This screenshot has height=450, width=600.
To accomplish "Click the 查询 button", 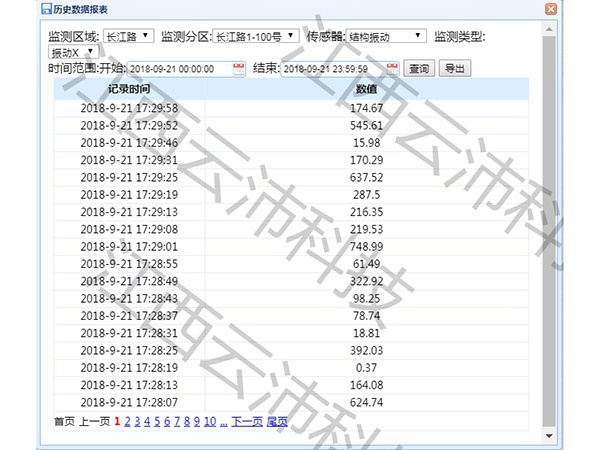I will 419,68.
